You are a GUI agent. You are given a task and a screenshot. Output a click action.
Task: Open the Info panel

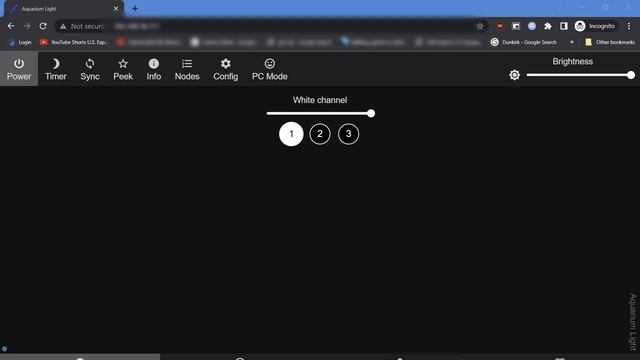coord(153,69)
